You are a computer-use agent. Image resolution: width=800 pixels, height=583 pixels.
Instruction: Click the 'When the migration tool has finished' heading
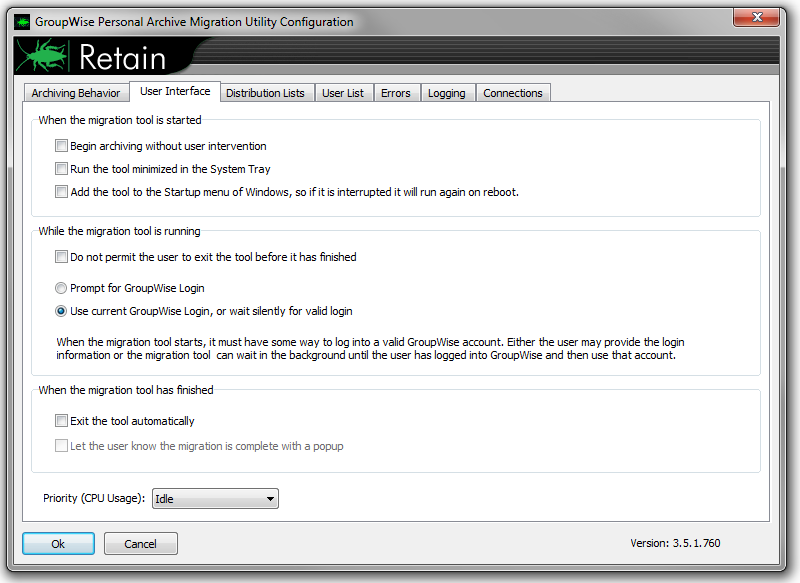pos(126,390)
